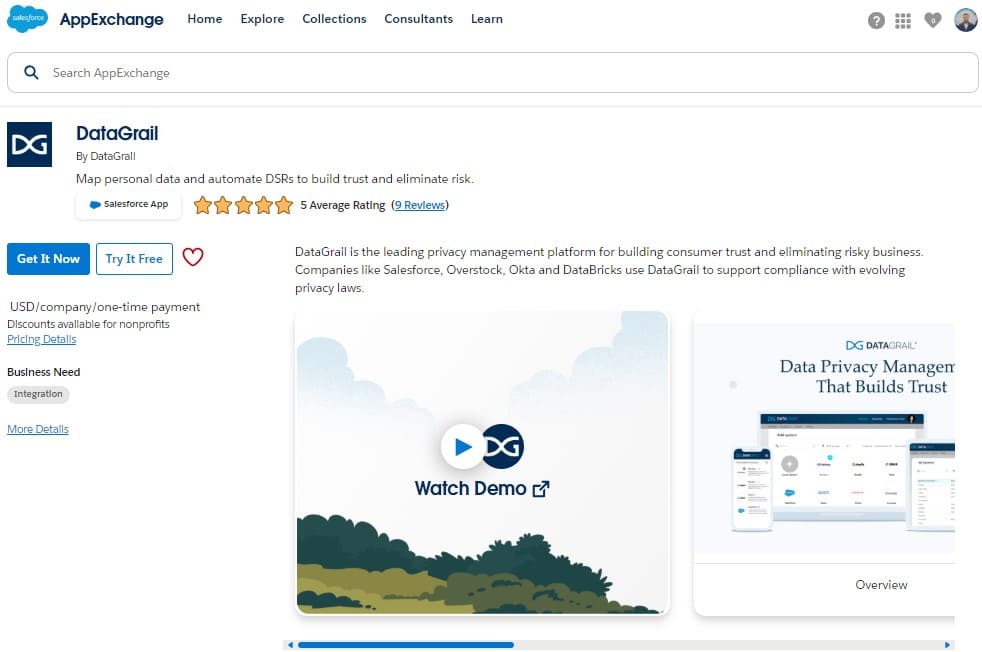Click the 5 Average Rating text
This screenshot has height=652, width=982.
click(x=343, y=205)
